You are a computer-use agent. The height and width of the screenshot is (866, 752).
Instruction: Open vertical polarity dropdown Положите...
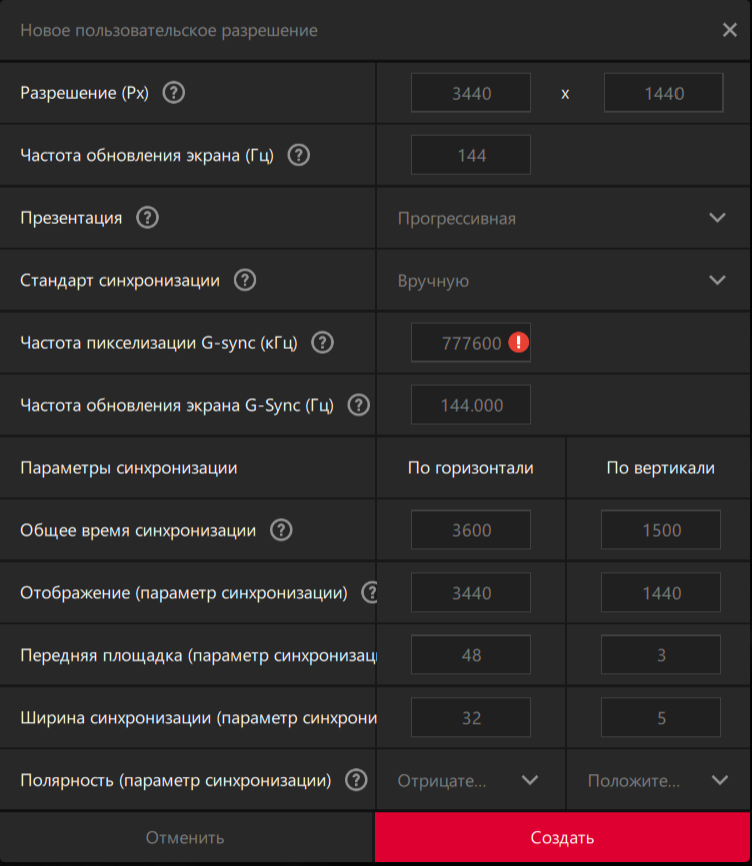click(719, 780)
